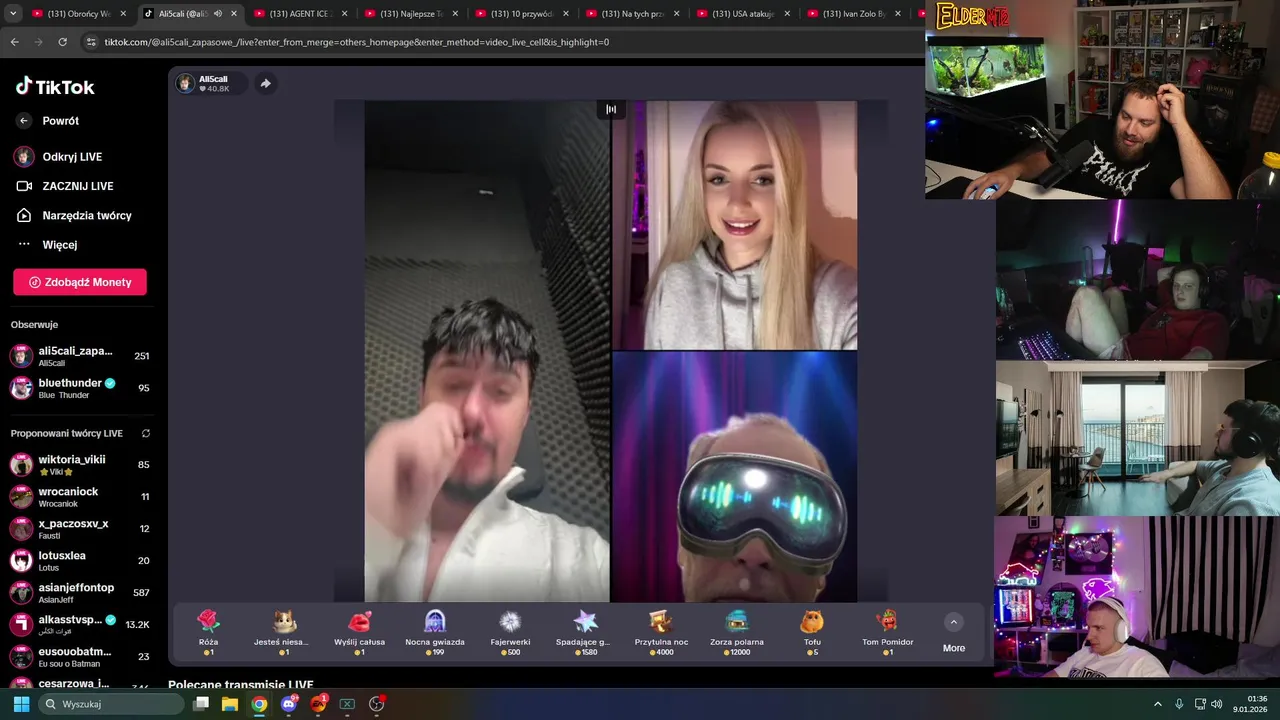Click browser Back arrow
Screen dimensions: 1280x720
pyautogui.click(x=14, y=42)
